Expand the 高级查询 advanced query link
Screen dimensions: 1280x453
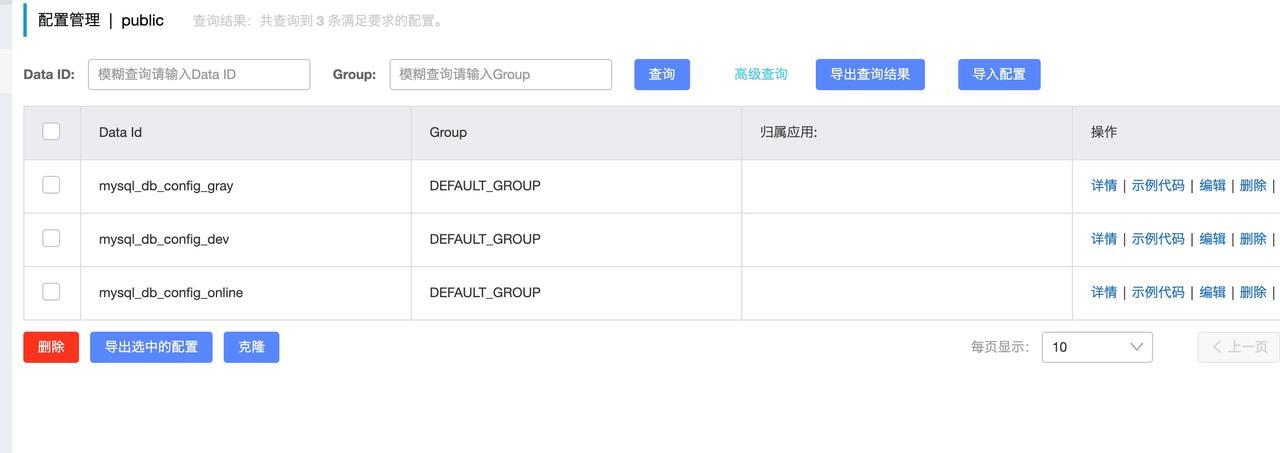tap(760, 74)
